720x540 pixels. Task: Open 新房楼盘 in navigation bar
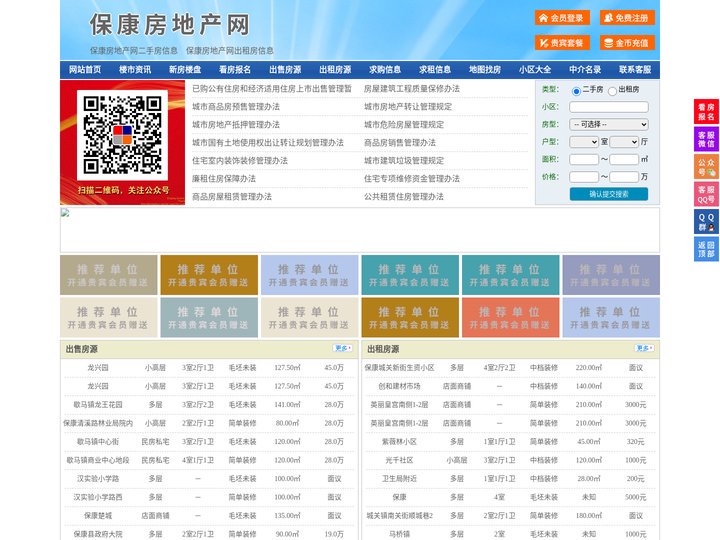click(185, 70)
